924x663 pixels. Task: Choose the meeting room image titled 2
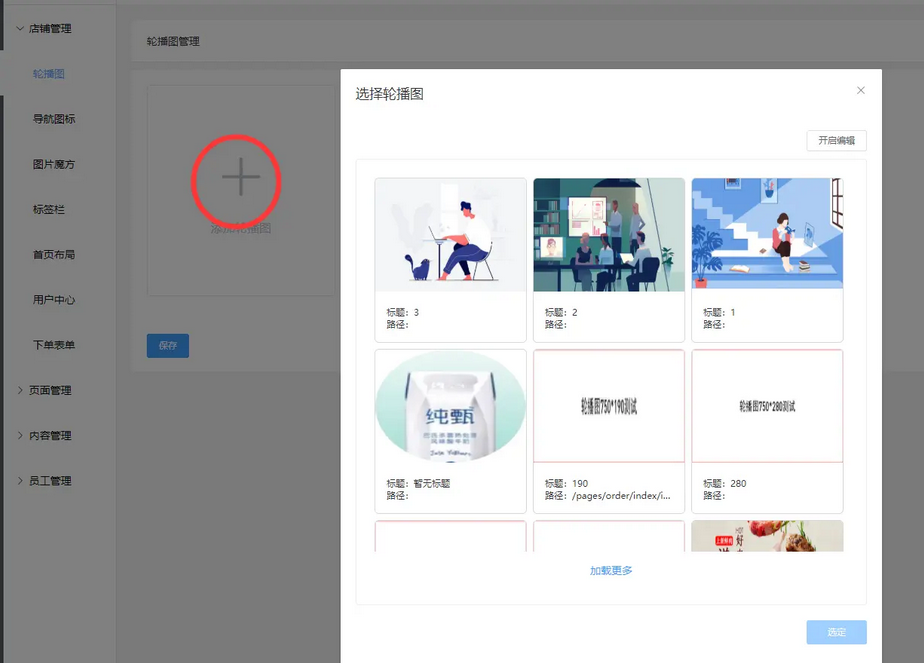tap(608, 235)
